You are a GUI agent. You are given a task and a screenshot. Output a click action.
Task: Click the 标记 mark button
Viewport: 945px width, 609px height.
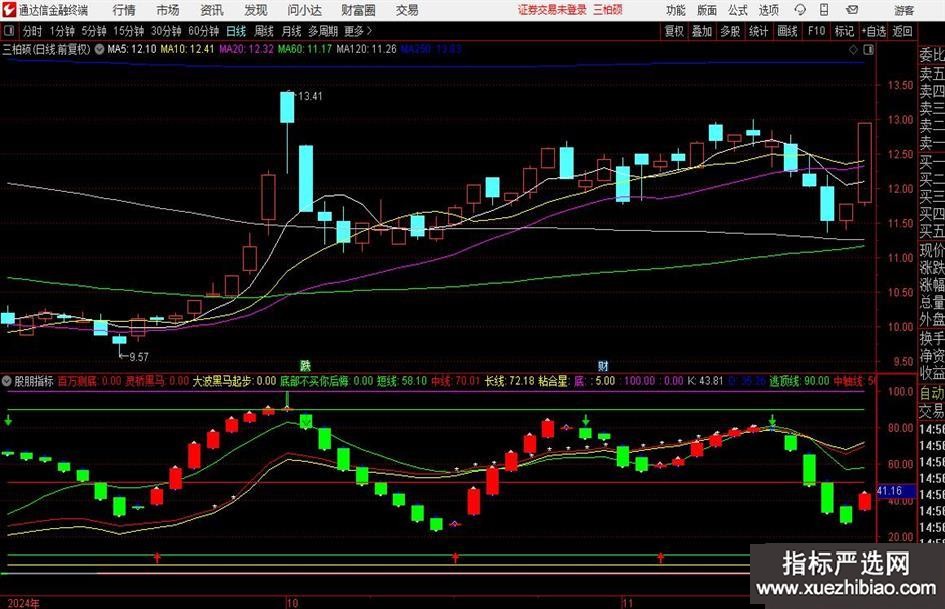844,31
